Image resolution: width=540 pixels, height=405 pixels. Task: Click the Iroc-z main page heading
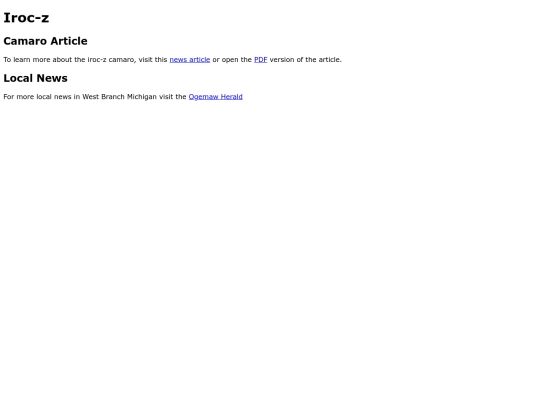coord(26,18)
